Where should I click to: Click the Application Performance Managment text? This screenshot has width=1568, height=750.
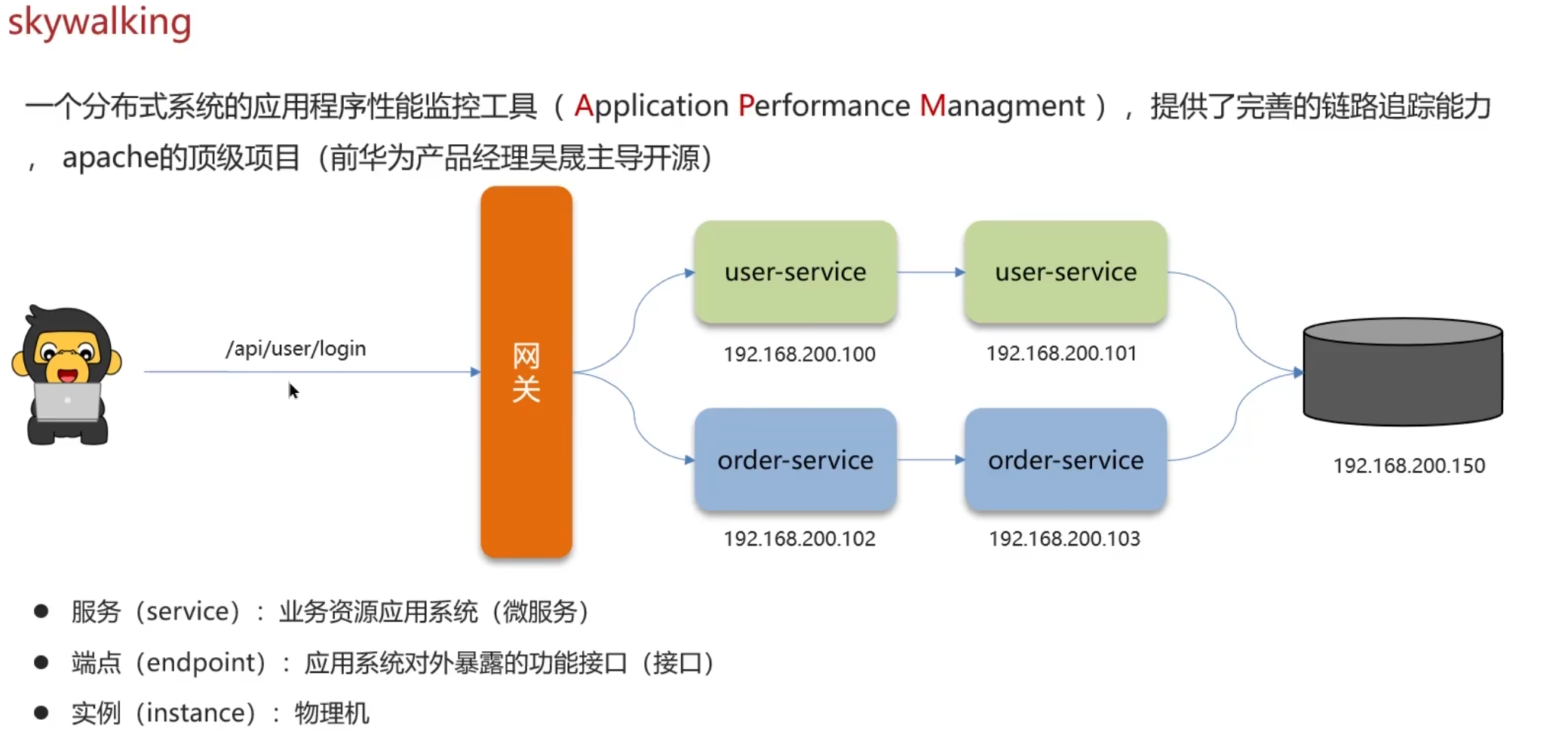click(x=830, y=106)
